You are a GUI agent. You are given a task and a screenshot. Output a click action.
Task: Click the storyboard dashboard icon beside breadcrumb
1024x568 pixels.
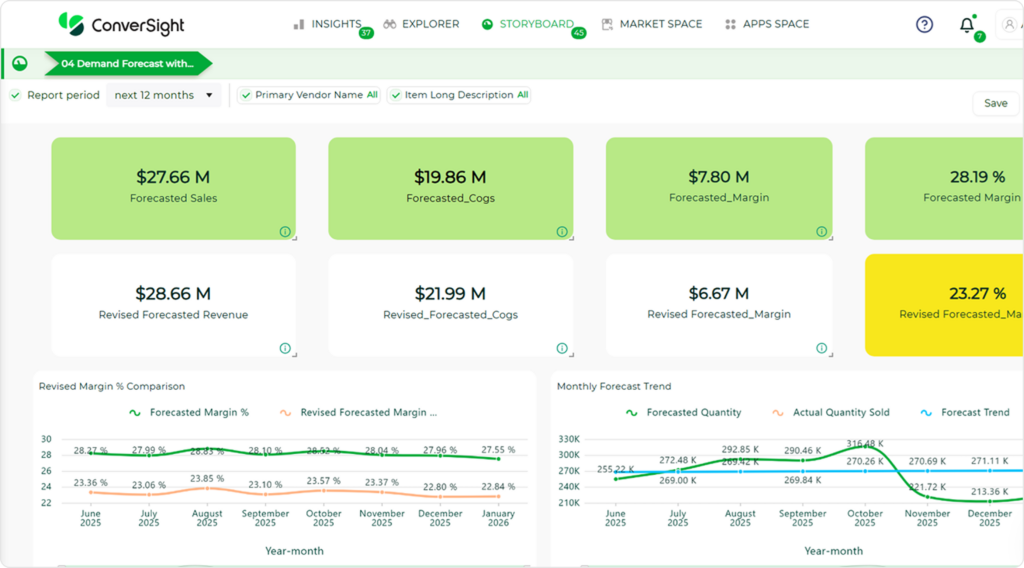(20, 63)
